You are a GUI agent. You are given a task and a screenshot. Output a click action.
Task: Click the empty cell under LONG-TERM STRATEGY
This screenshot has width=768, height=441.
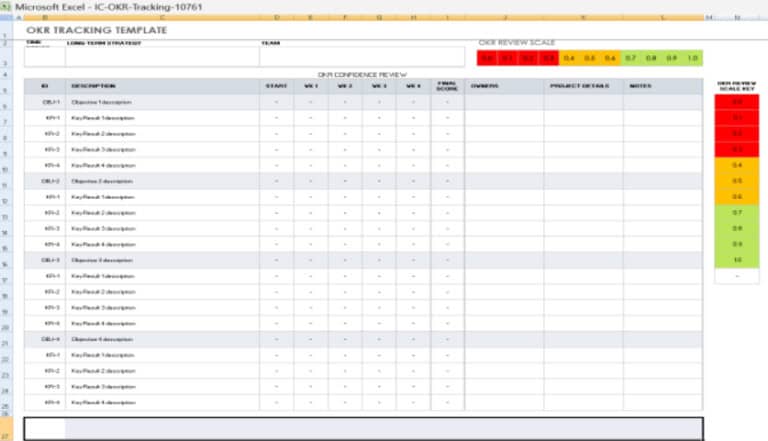162,57
